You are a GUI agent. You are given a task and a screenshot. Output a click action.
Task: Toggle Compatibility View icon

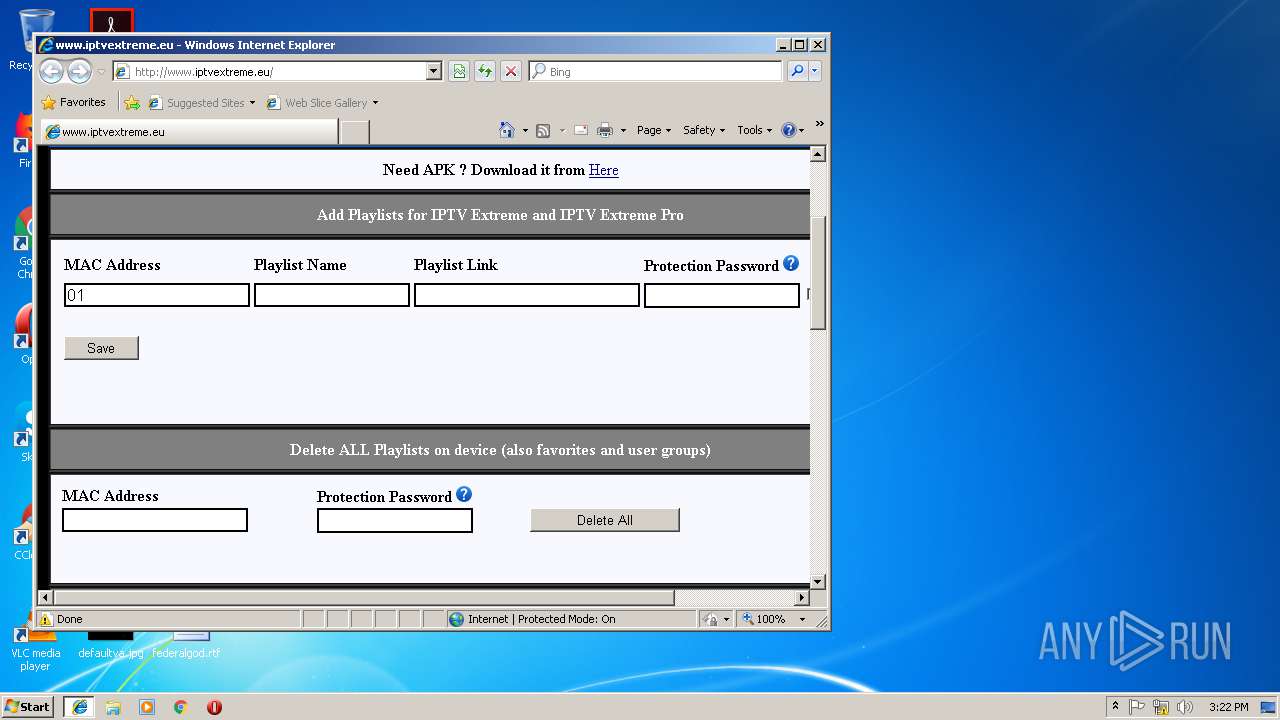(459, 71)
